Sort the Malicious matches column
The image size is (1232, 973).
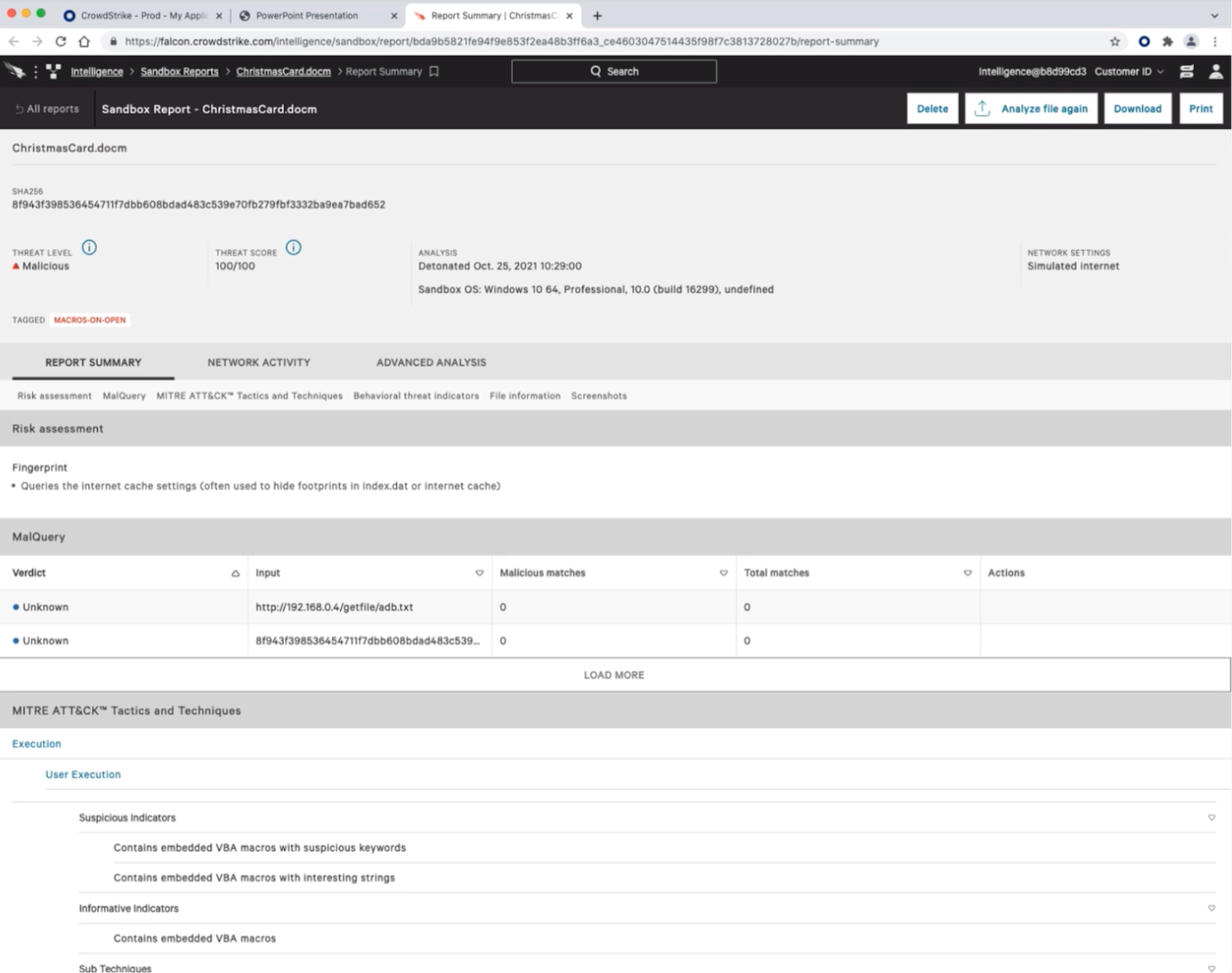coord(723,573)
